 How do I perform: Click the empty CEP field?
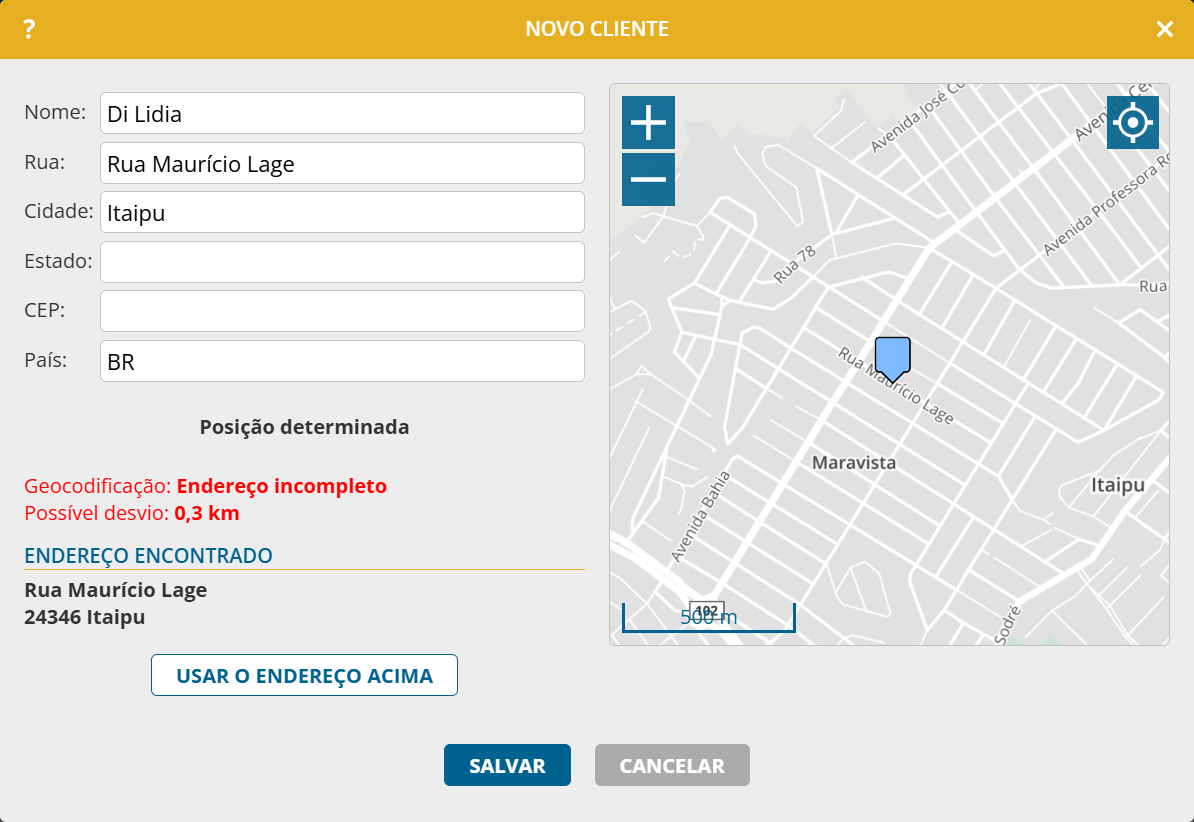[342, 311]
